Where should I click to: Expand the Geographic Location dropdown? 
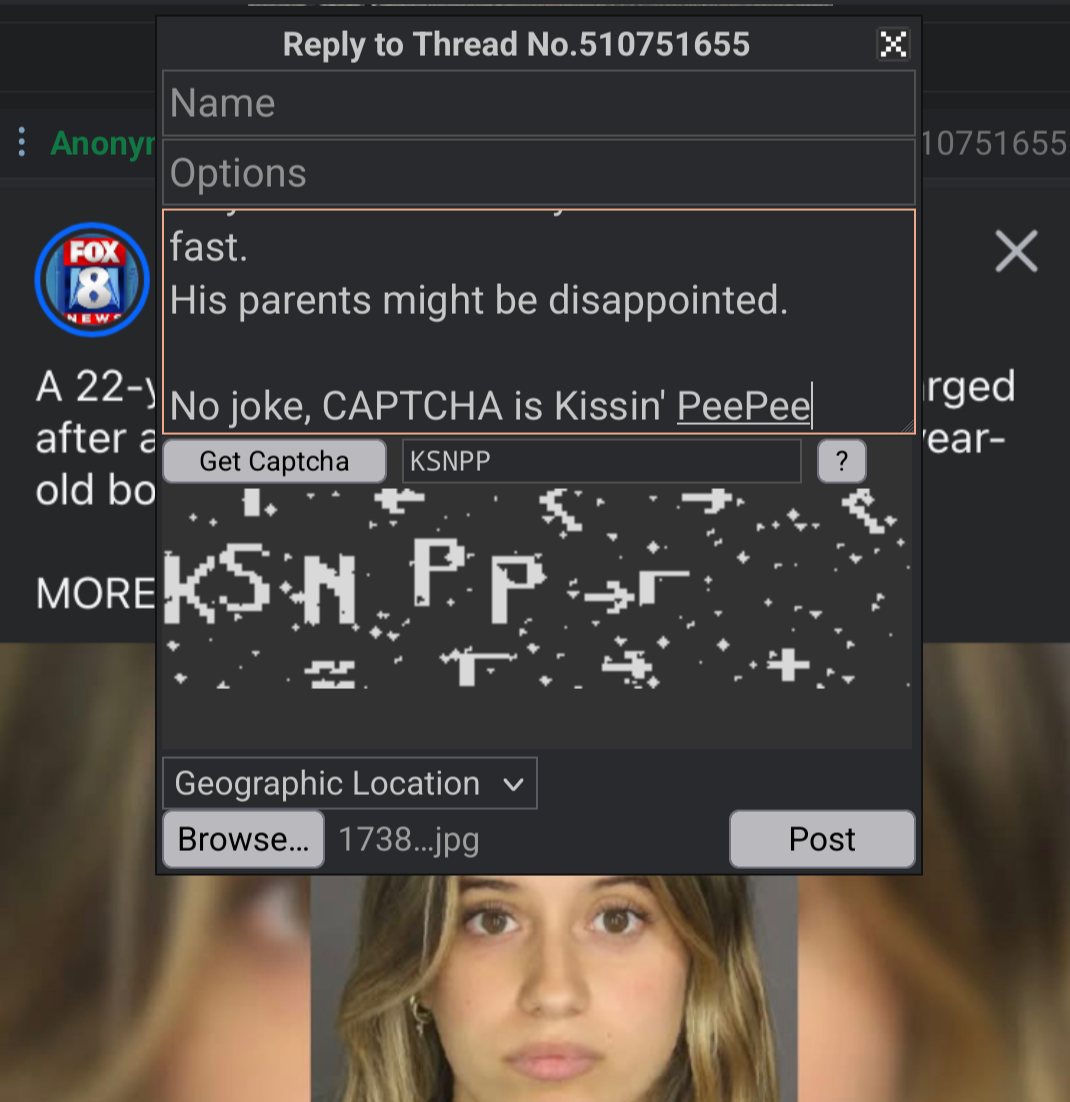click(x=350, y=783)
